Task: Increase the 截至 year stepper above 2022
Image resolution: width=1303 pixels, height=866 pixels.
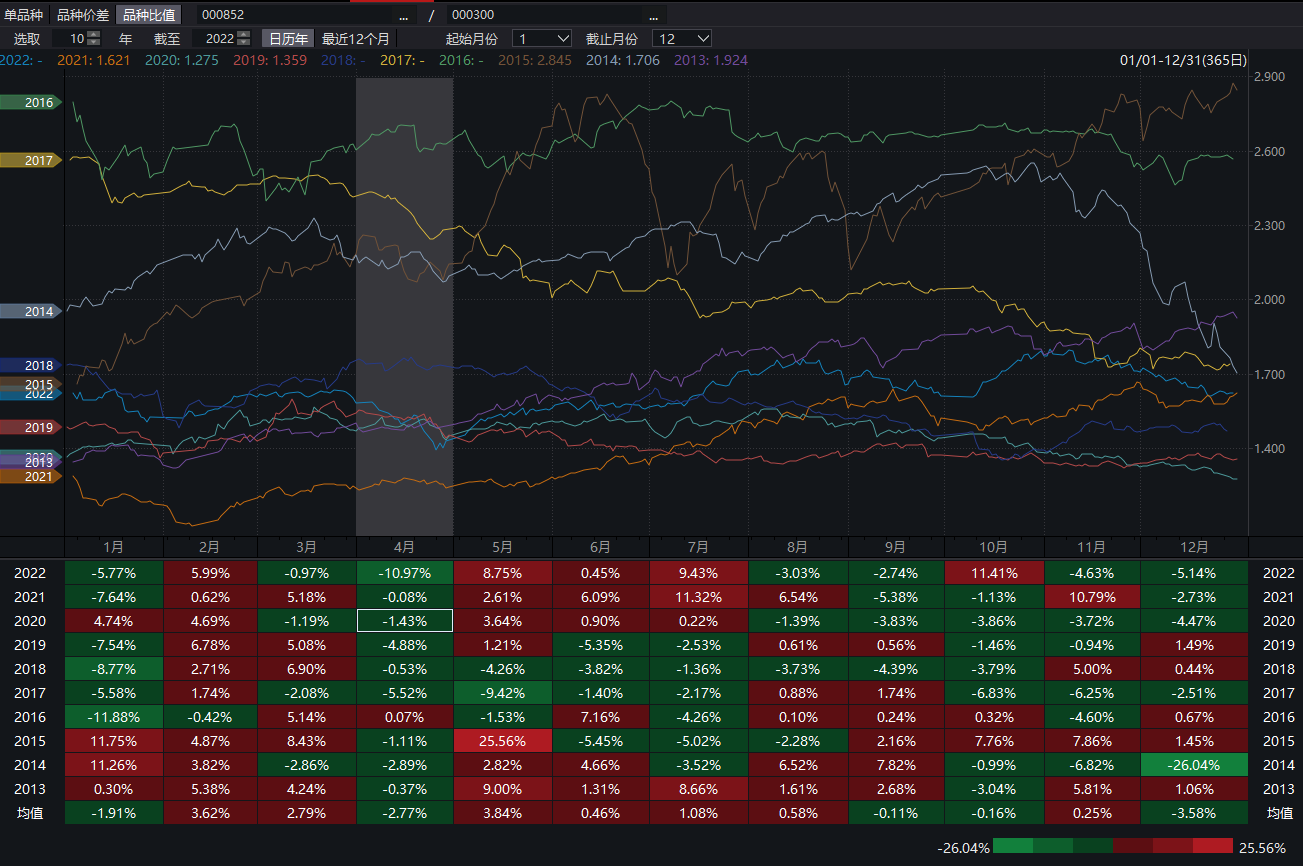Action: (244, 34)
